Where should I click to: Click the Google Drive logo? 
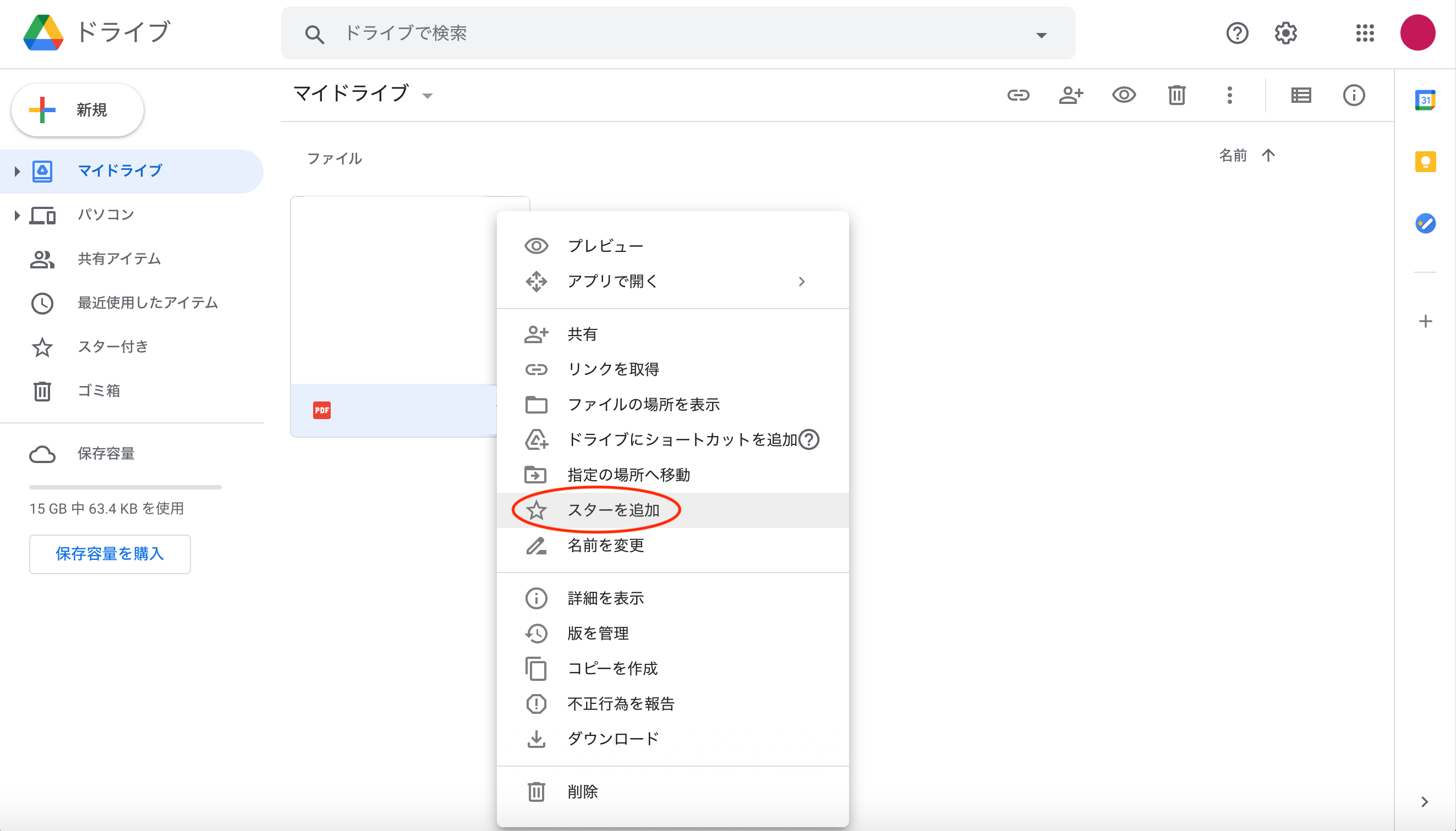[43, 32]
